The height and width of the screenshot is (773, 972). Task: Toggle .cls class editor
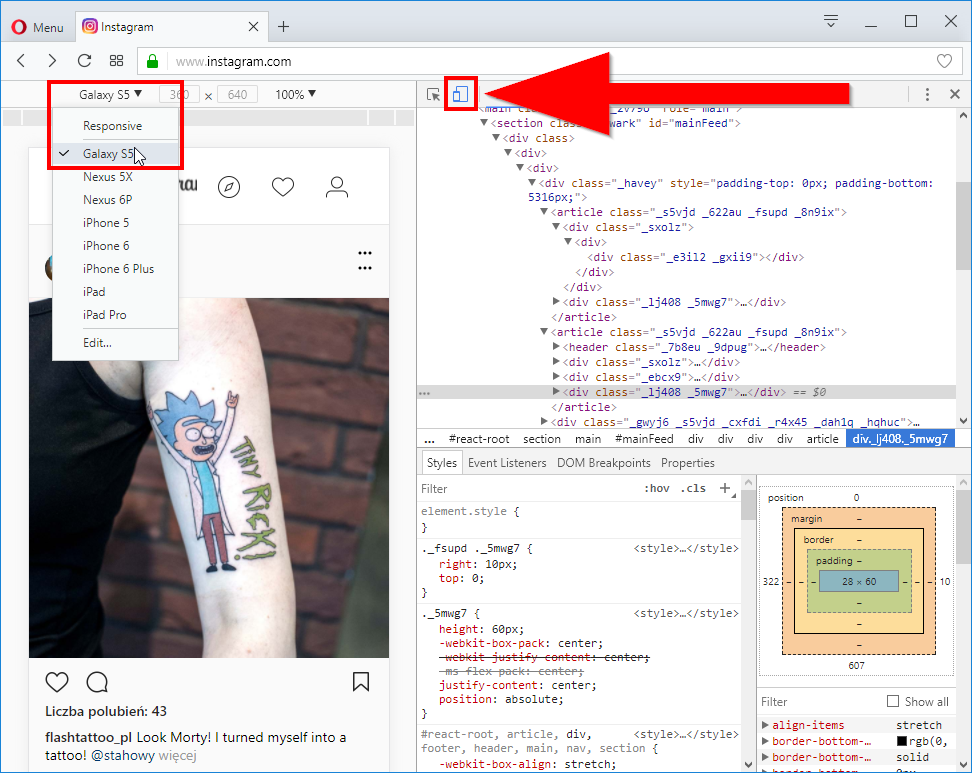[693, 488]
